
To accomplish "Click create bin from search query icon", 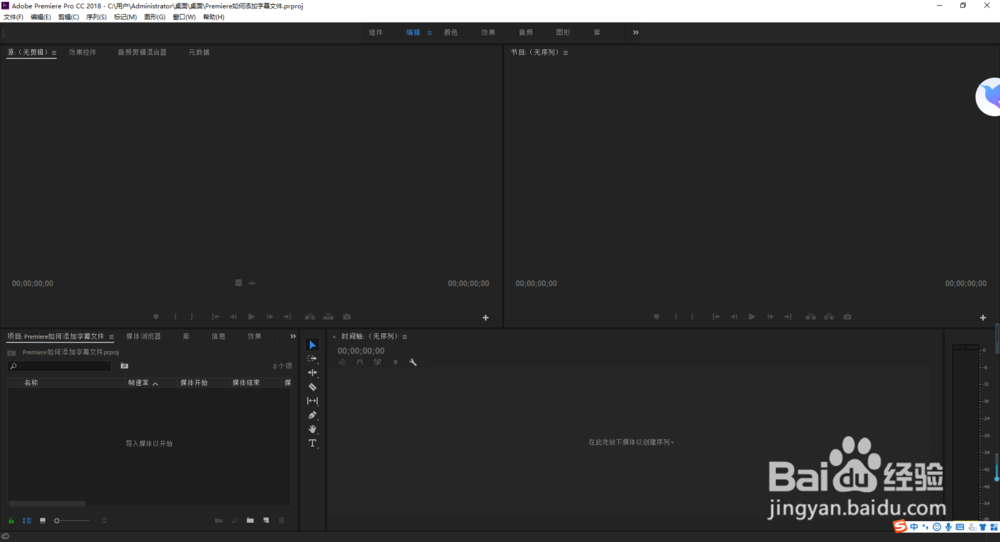I will pyautogui.click(x=124, y=366).
